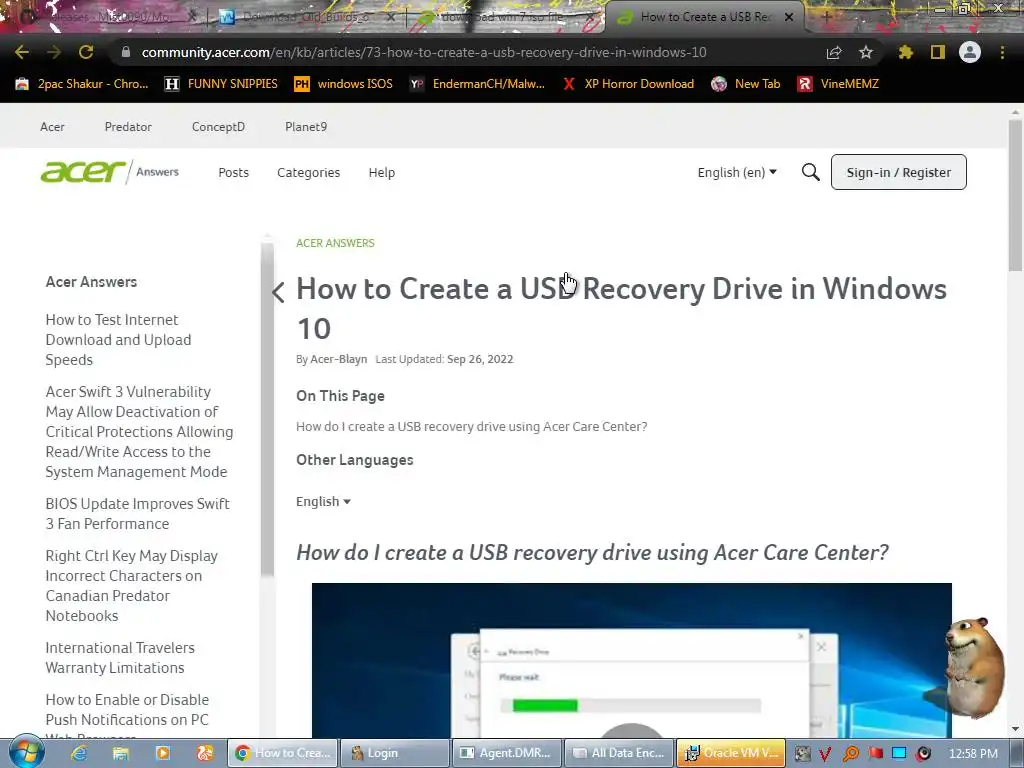Viewport: 1024px width, 768px height.
Task: Go to the Acer brand link
Action: point(52,127)
